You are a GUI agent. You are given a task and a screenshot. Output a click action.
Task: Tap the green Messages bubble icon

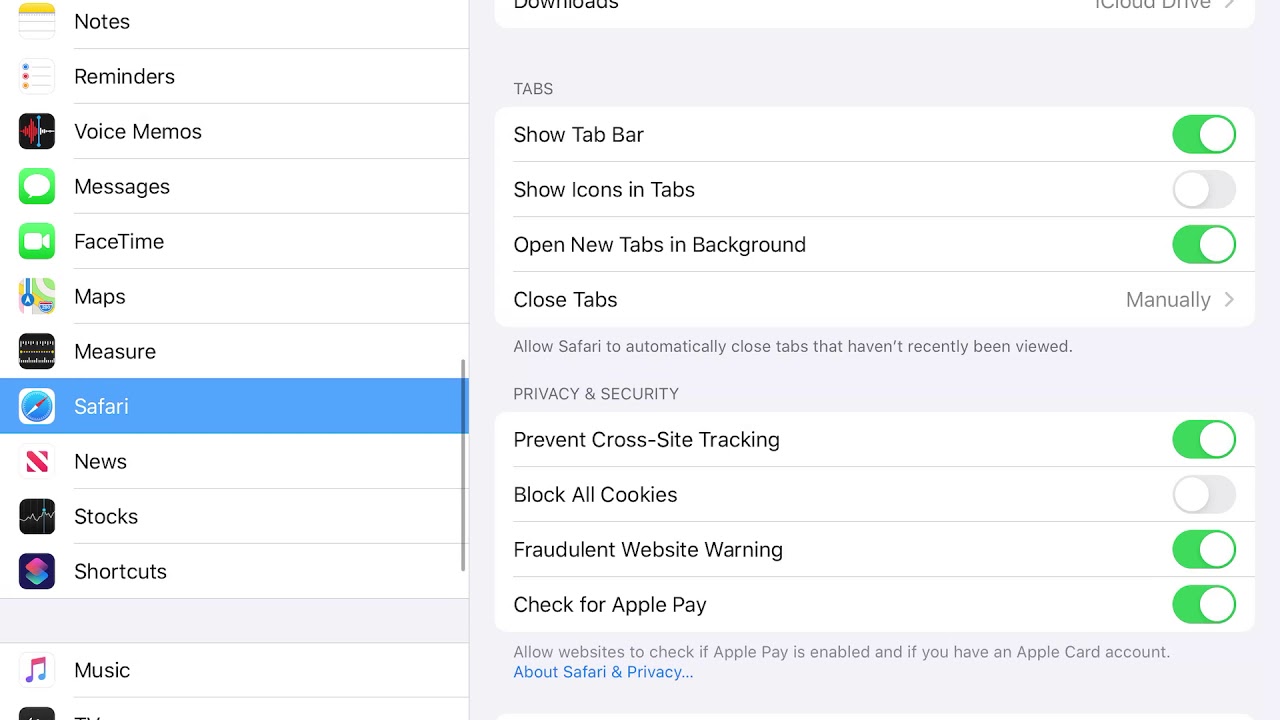point(37,186)
